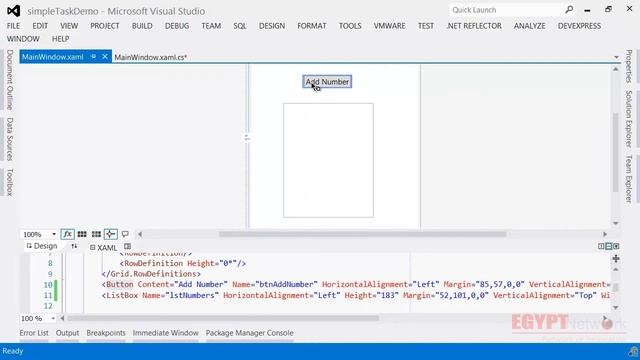Open the designer zoom 100% dropdown

coord(53,234)
